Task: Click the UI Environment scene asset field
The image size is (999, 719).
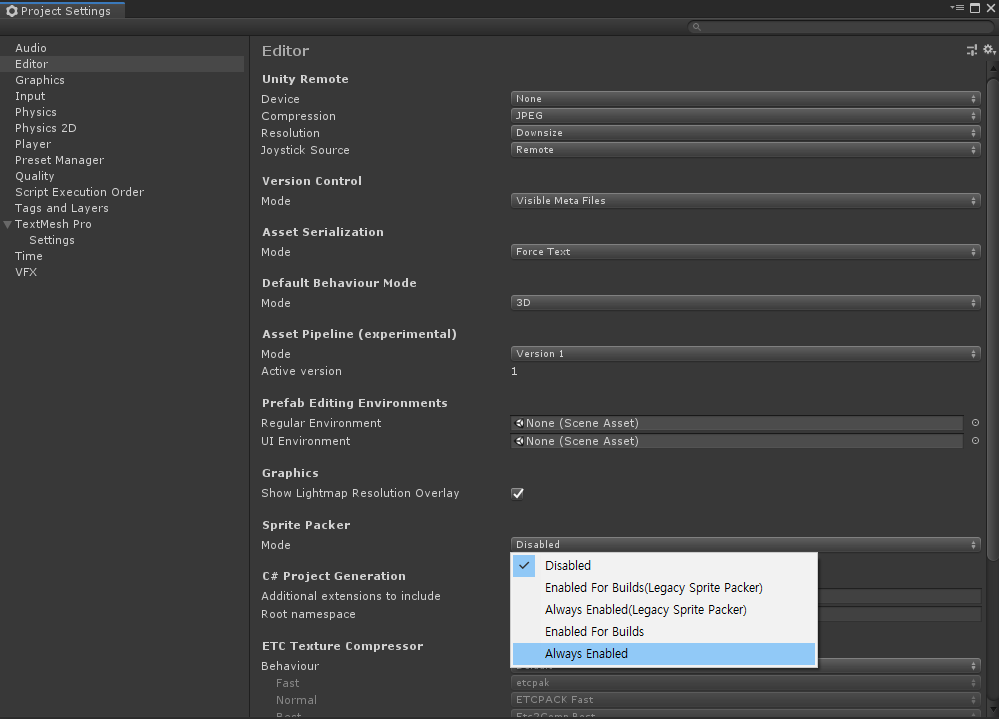Action: 737,441
